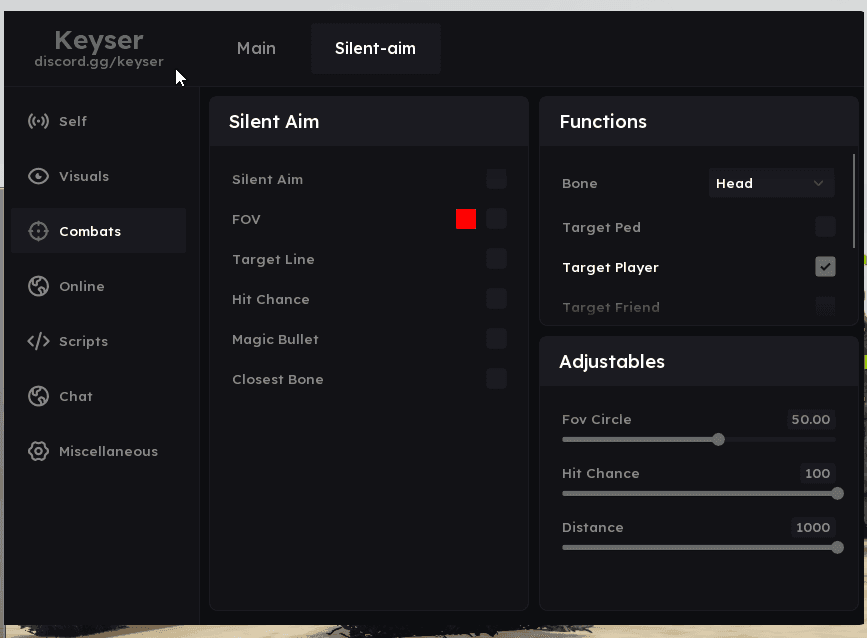
Task: Click the Combats crosshair icon
Action: 38,231
